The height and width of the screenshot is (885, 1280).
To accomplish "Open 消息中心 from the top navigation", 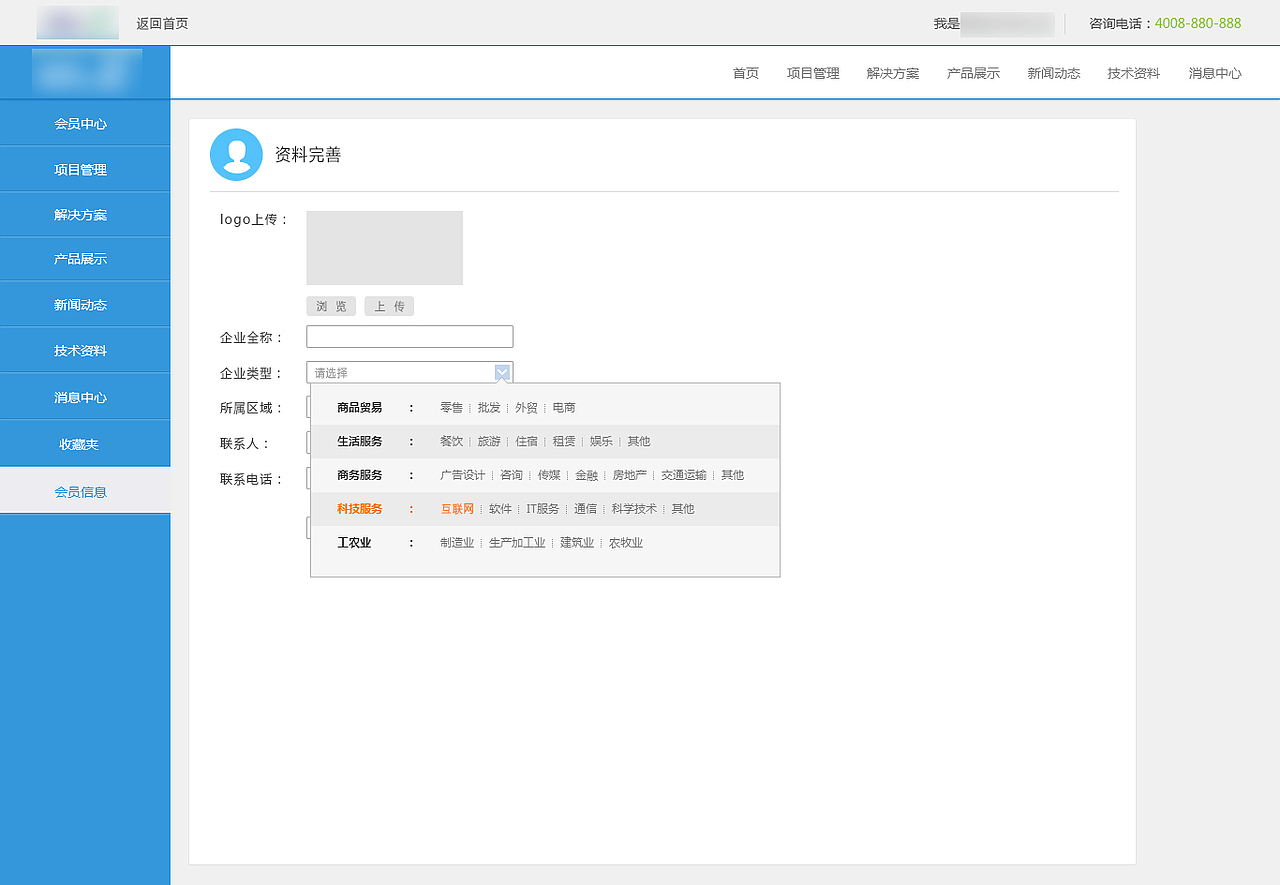I will click(x=1214, y=72).
